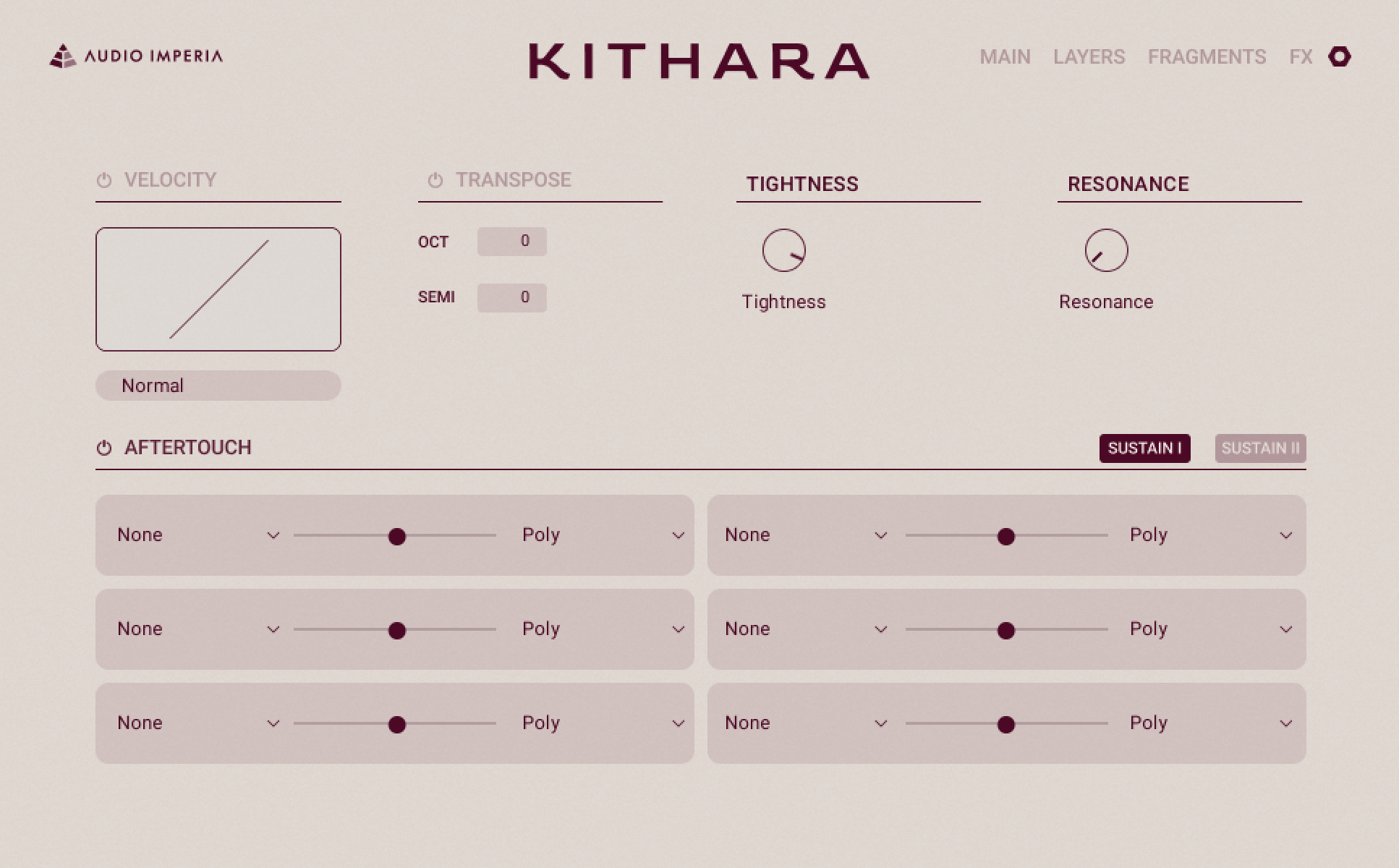This screenshot has height=868, width=1399.
Task: Click the Transpose power icon
Action: pos(435,180)
